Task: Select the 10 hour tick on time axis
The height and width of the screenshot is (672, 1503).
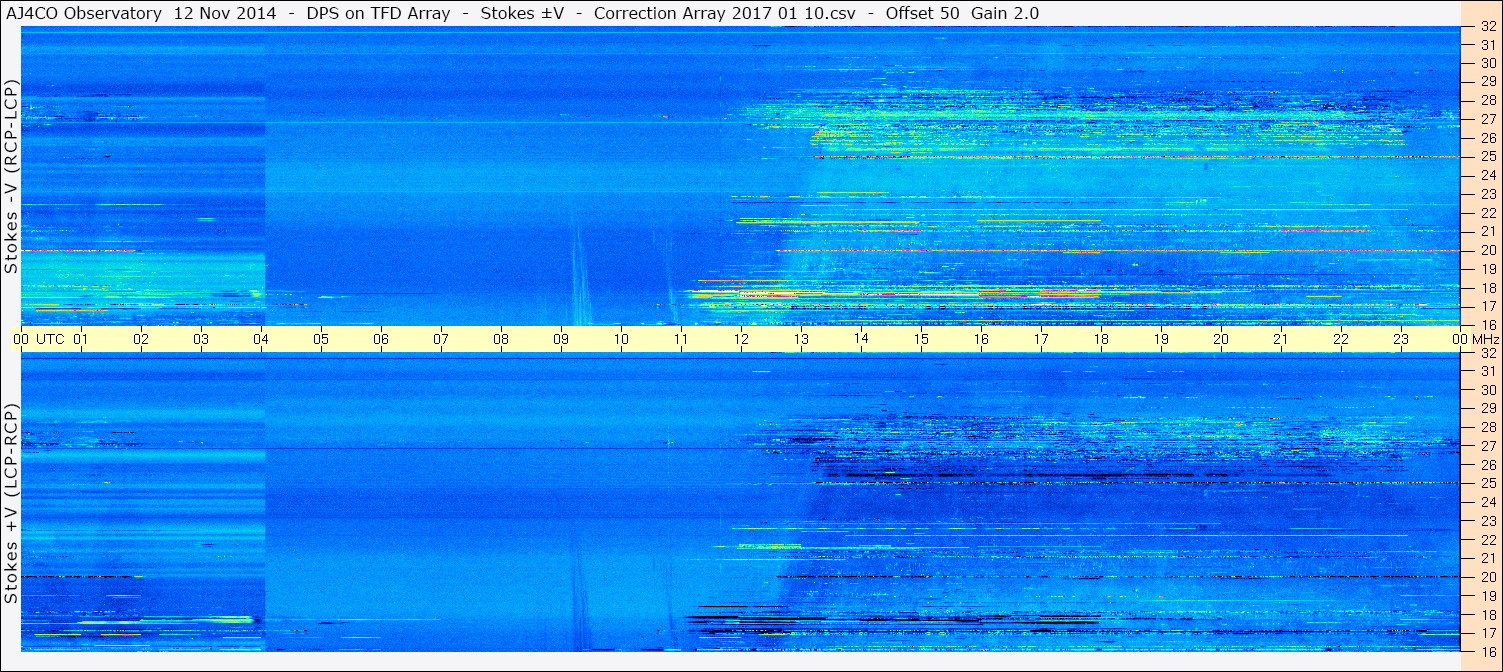Action: click(621, 339)
